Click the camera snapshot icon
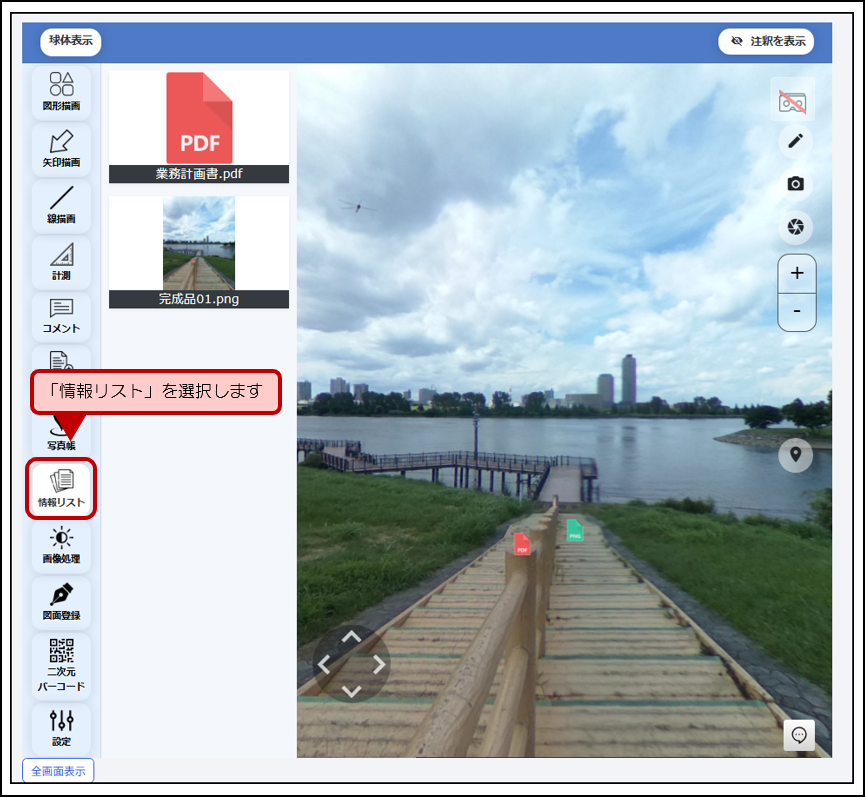Viewport: 865px width, 797px height. (795, 184)
